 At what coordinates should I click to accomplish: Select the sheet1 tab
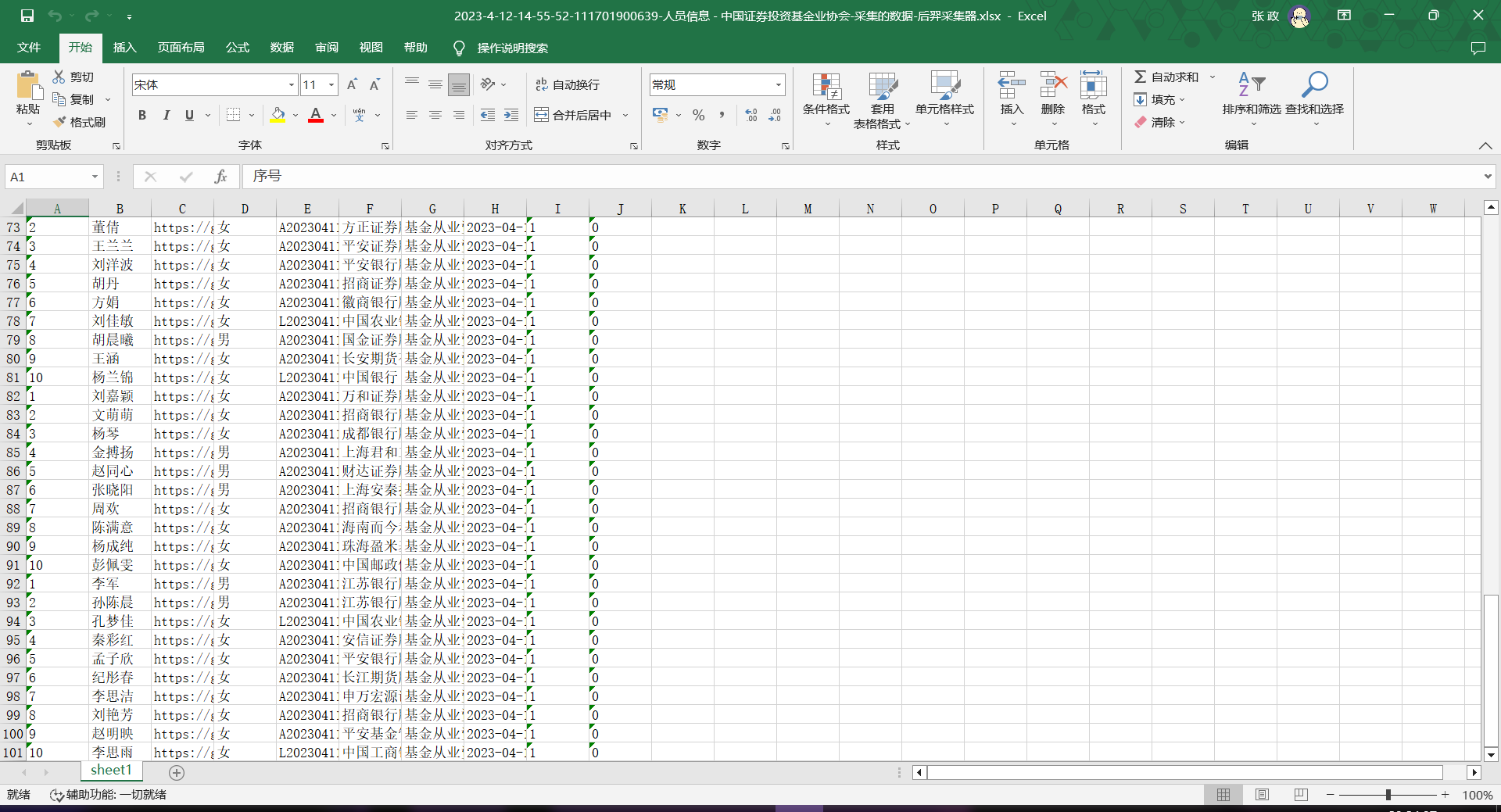point(111,771)
